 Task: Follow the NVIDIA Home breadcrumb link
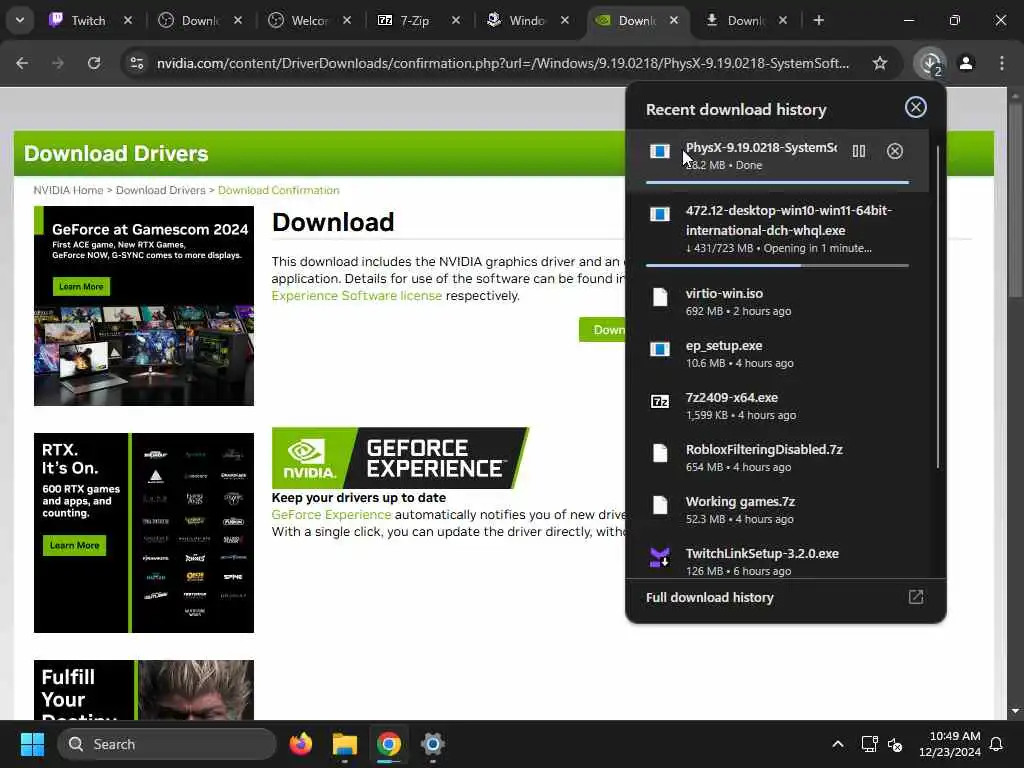coord(68,190)
